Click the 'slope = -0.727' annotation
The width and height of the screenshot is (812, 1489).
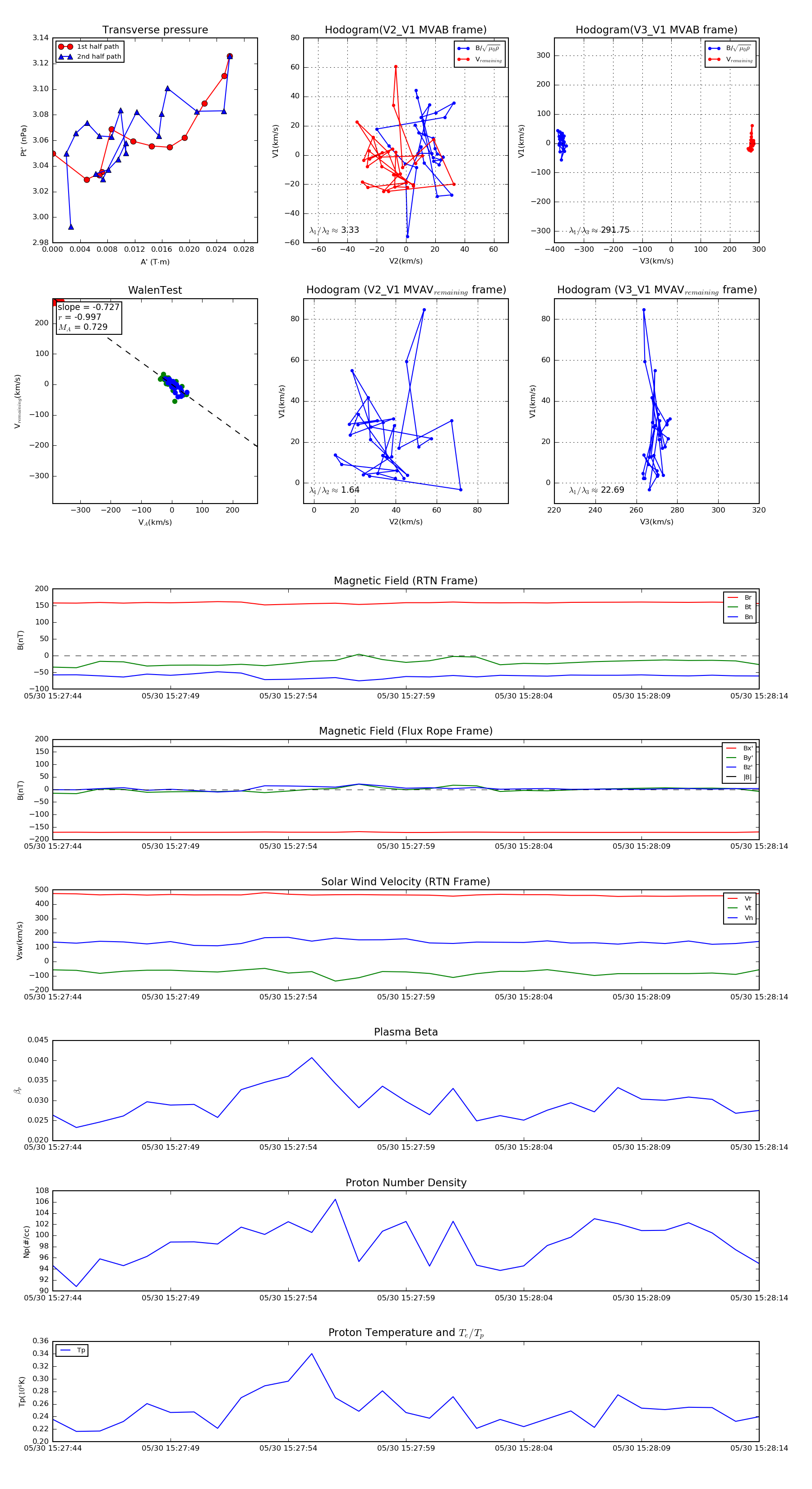(x=88, y=307)
